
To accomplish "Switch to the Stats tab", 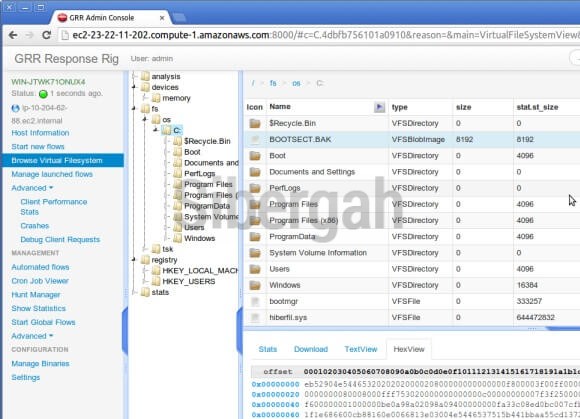I will click(x=268, y=349).
